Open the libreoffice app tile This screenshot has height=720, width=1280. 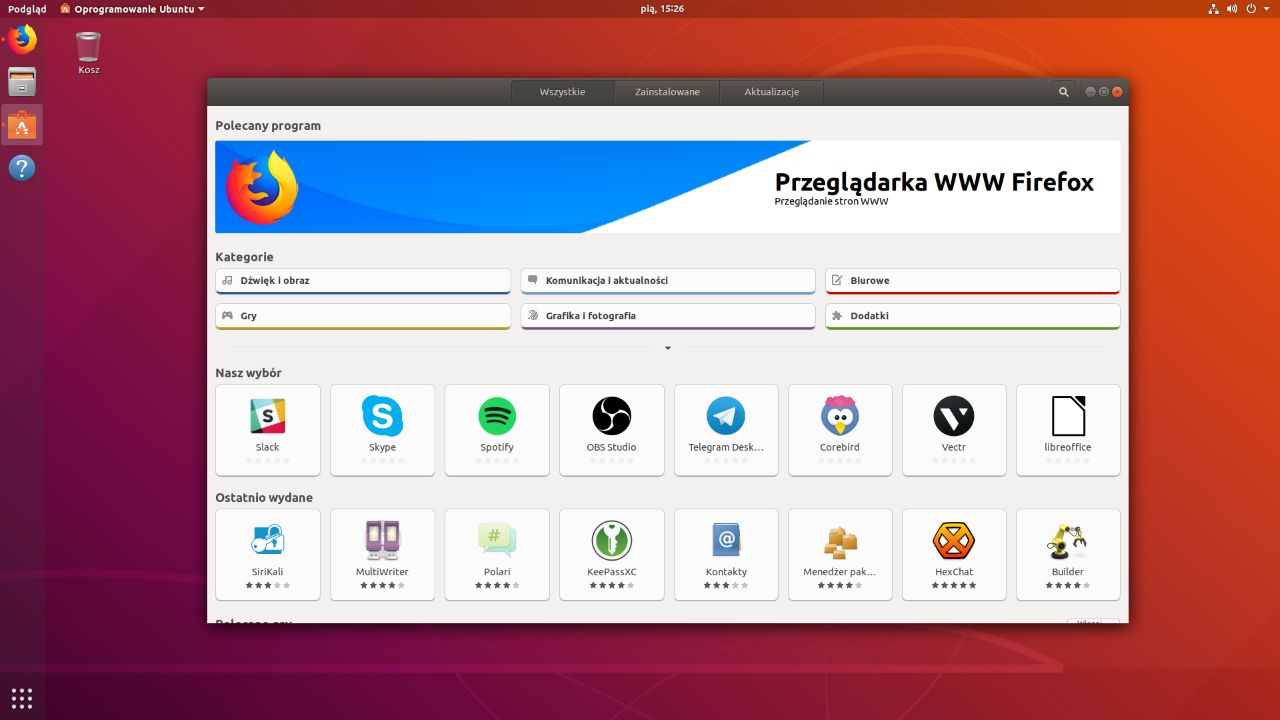pos(1068,430)
